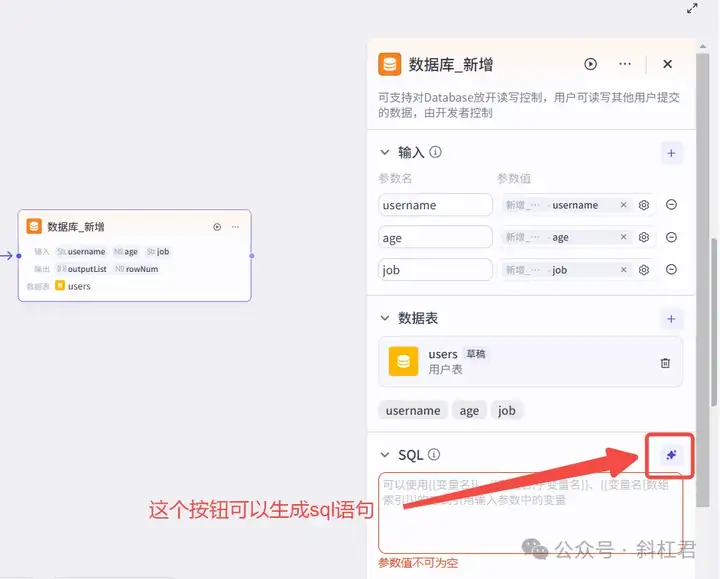
Task: Click the username input tag on node
Action: 81,252
